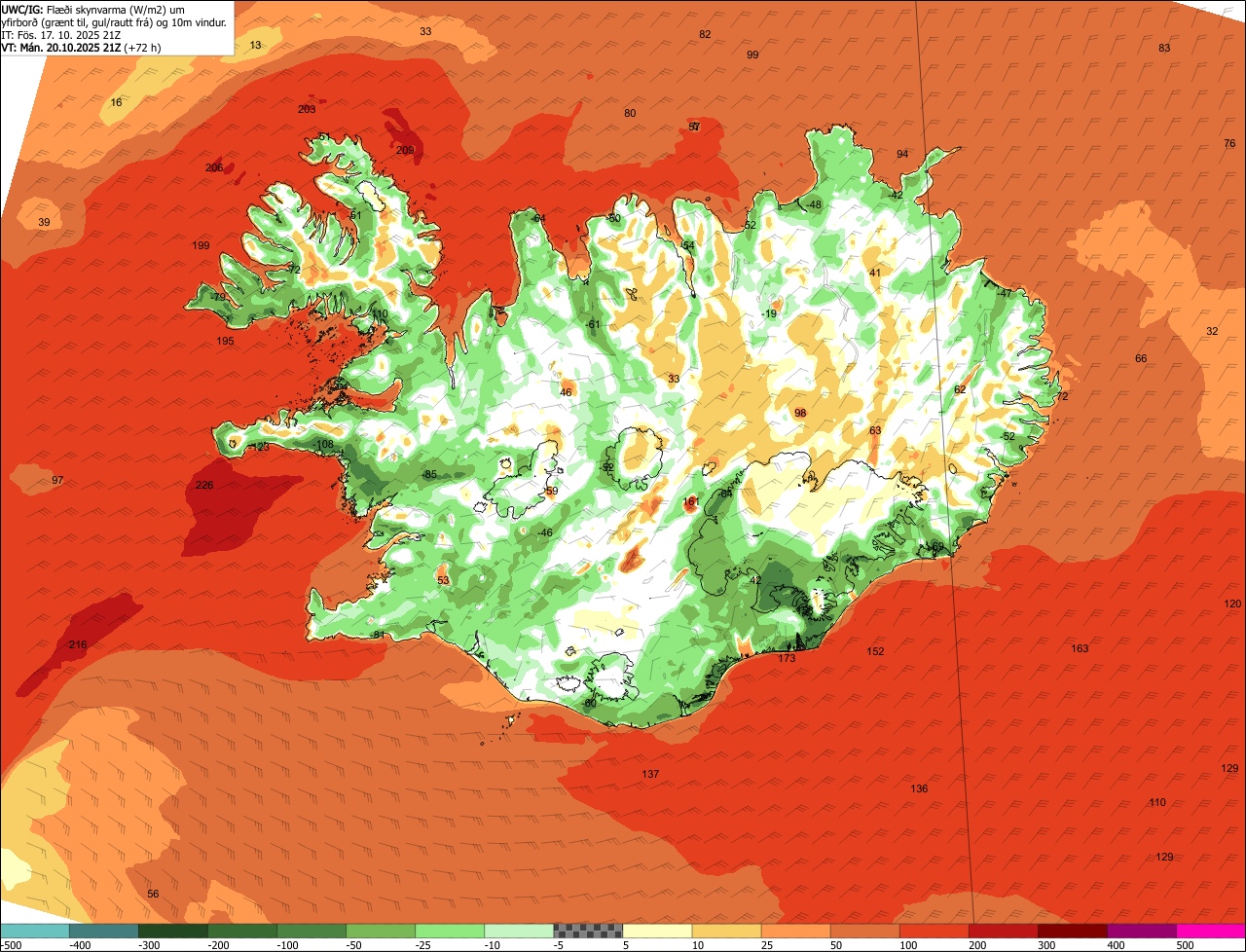Screen dimensions: 1246x952
Task: Click the map value 110
Action: (x=1157, y=802)
